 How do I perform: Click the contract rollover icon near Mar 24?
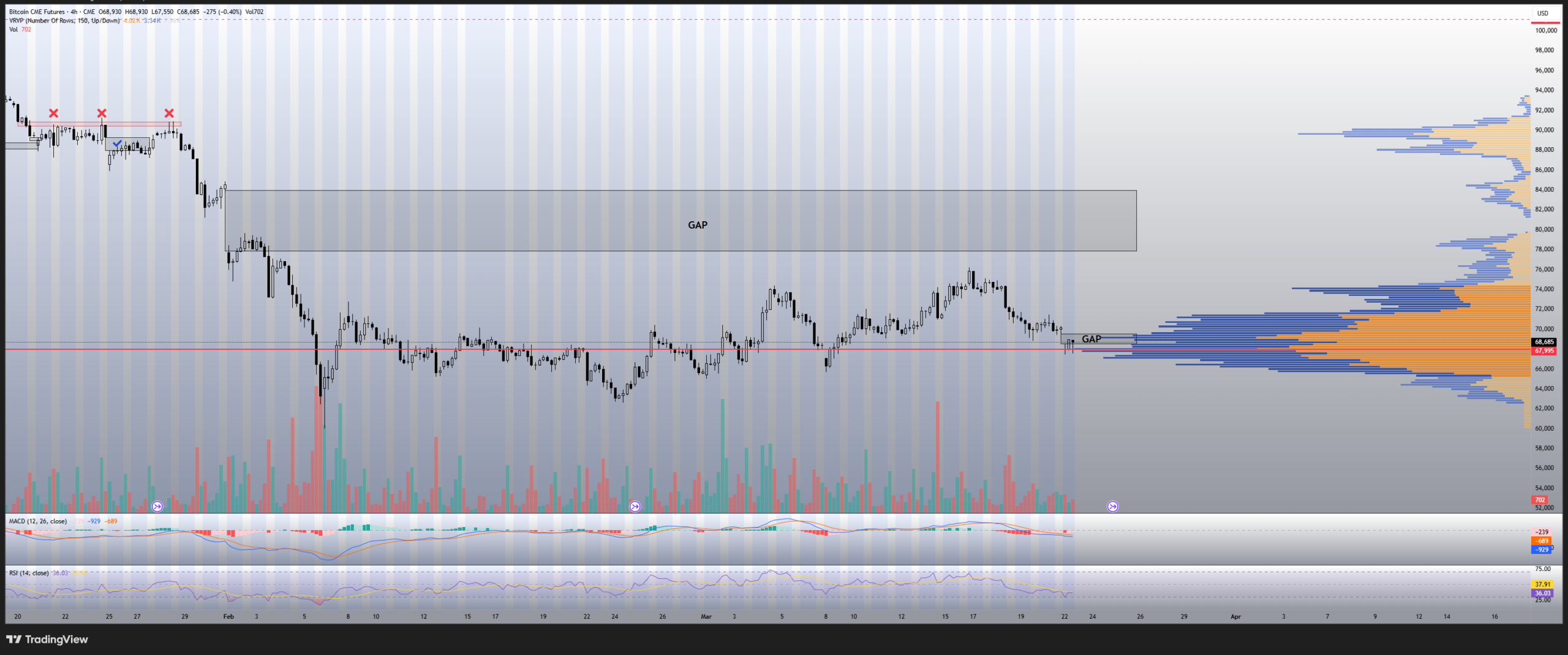pos(1113,507)
